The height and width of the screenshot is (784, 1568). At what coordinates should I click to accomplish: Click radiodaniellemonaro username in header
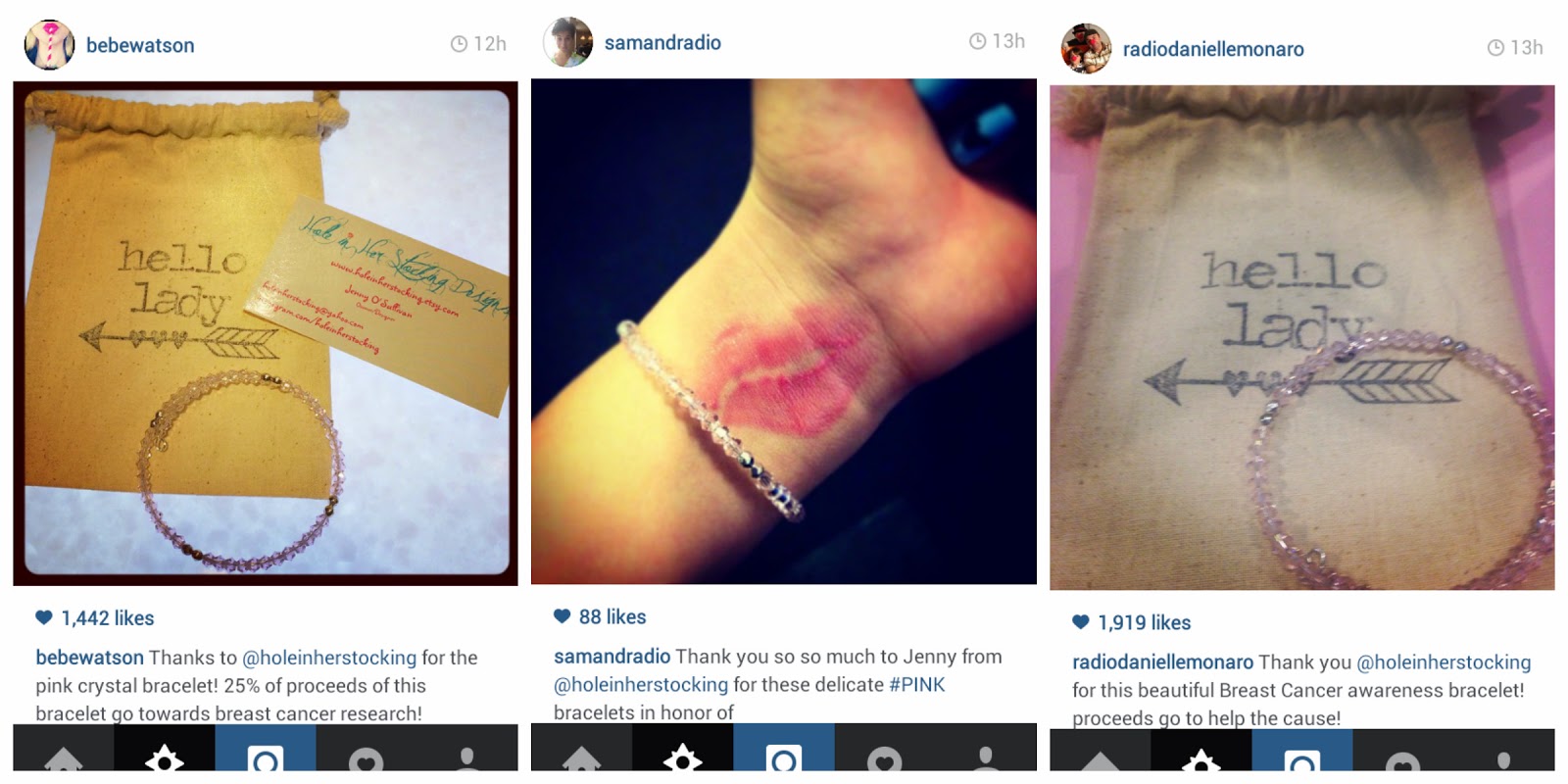tap(1213, 49)
